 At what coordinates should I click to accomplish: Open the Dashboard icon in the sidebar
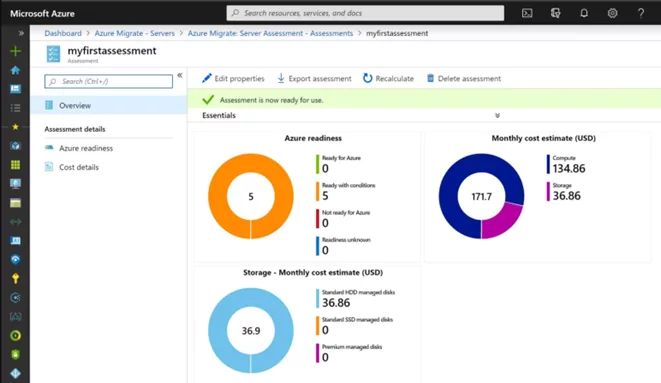(x=15, y=89)
